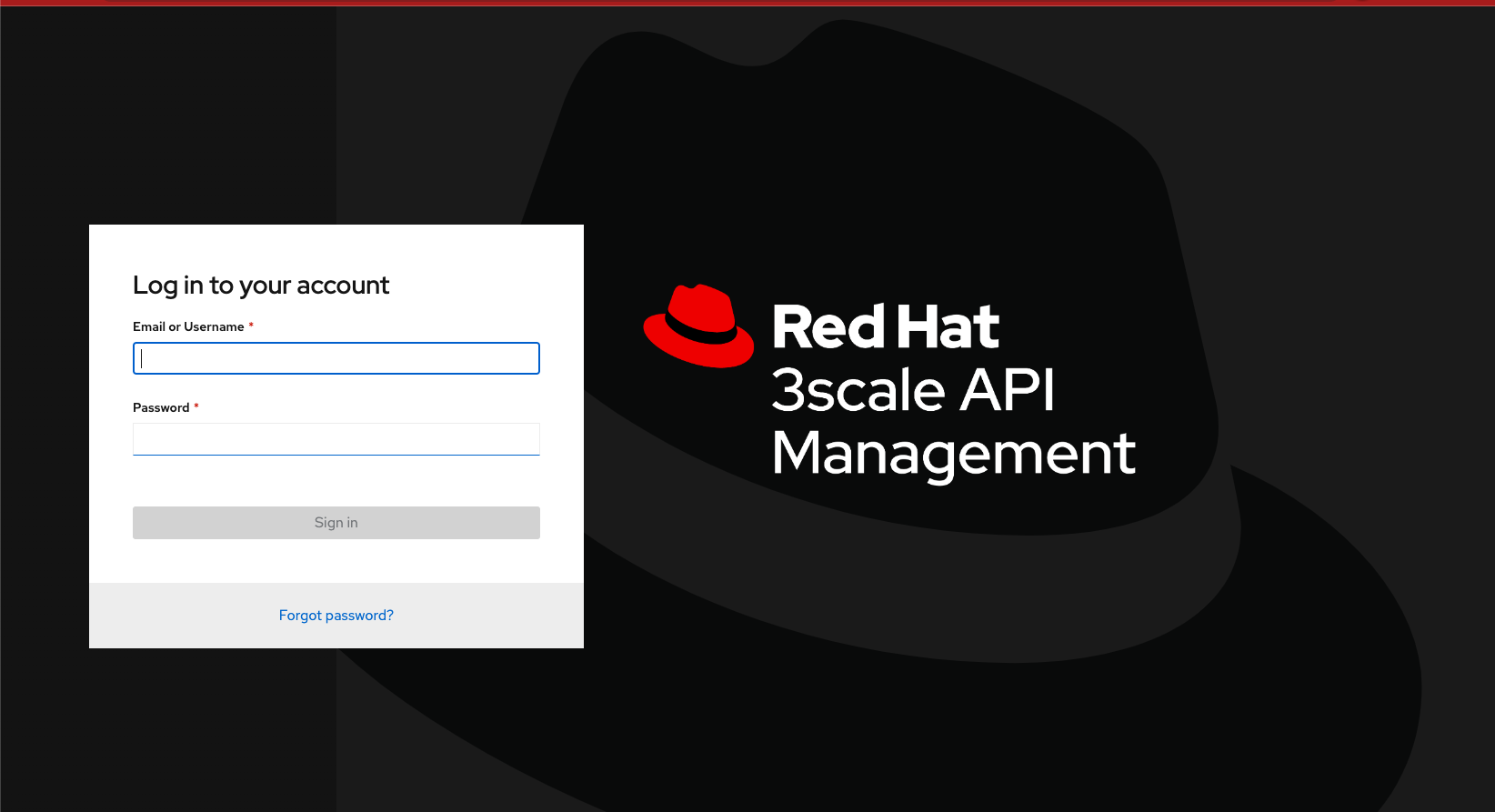Open the Forgot password? link
The width and height of the screenshot is (1495, 812).
pyautogui.click(x=336, y=616)
